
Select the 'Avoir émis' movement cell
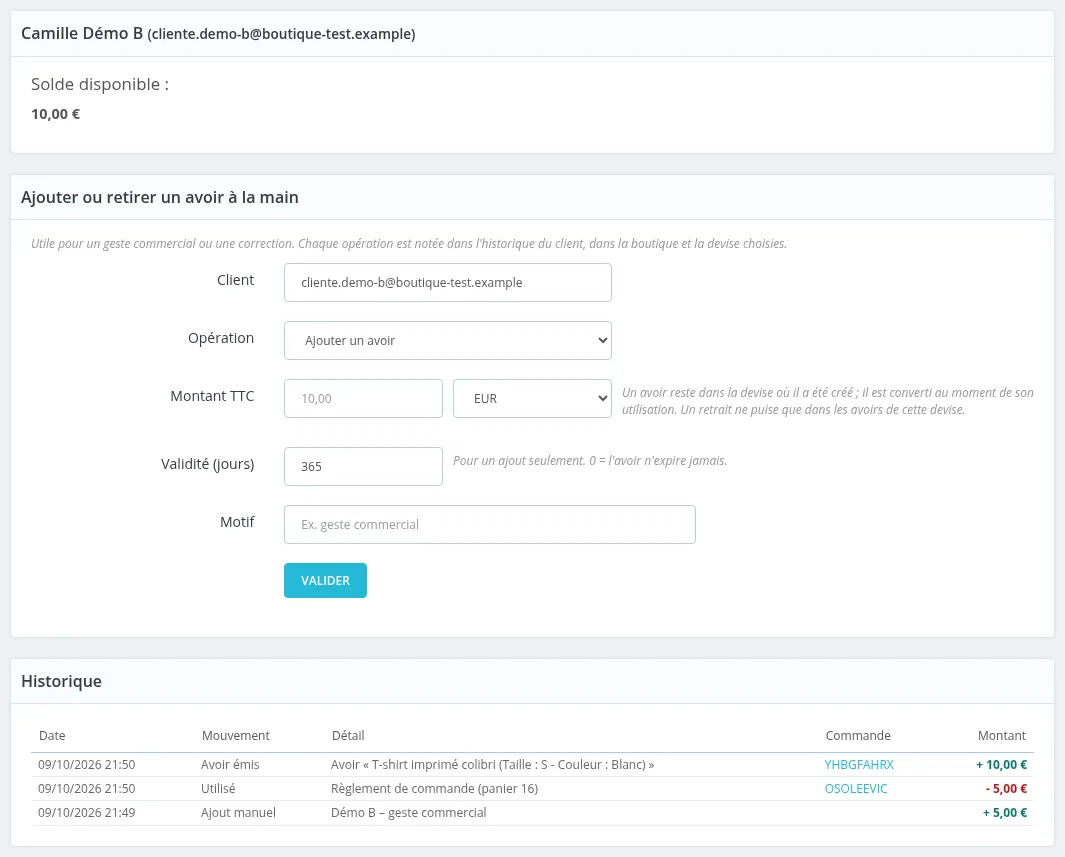click(230, 765)
